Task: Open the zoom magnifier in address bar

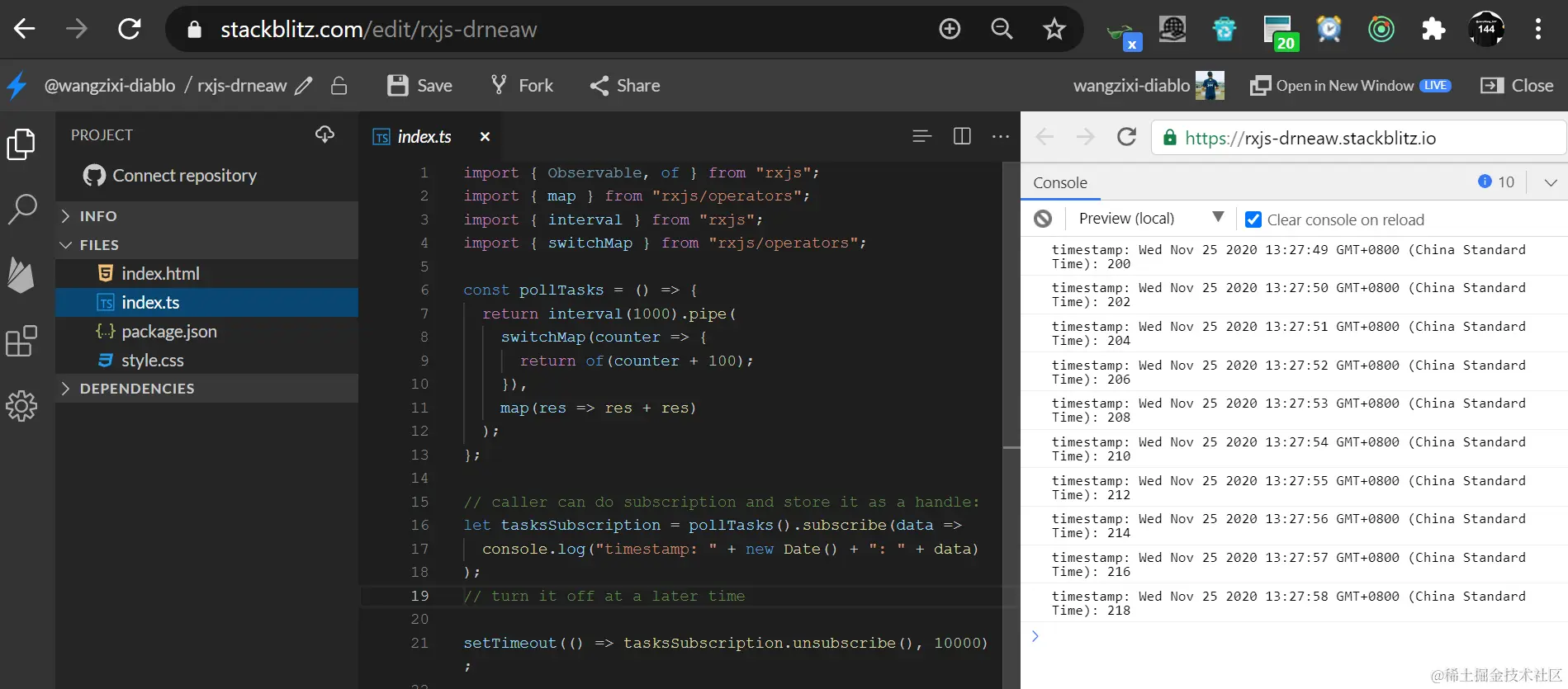Action: (x=1002, y=30)
